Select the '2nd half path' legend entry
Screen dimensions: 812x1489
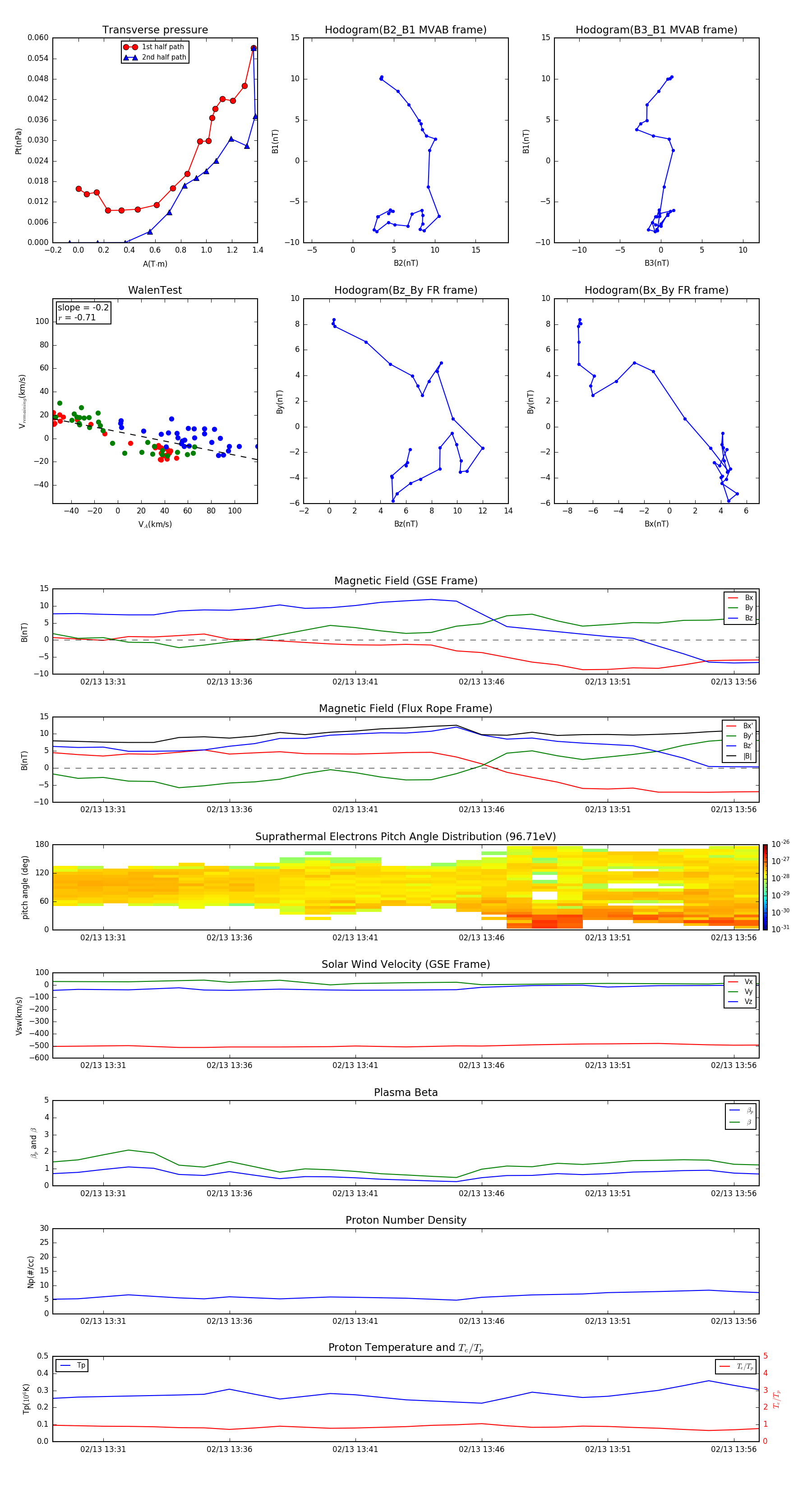tap(155, 57)
